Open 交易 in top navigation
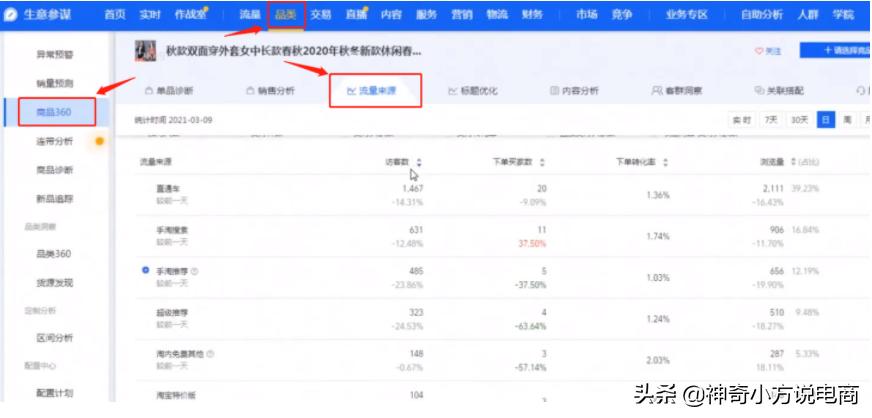872x418 pixels. pos(321,15)
